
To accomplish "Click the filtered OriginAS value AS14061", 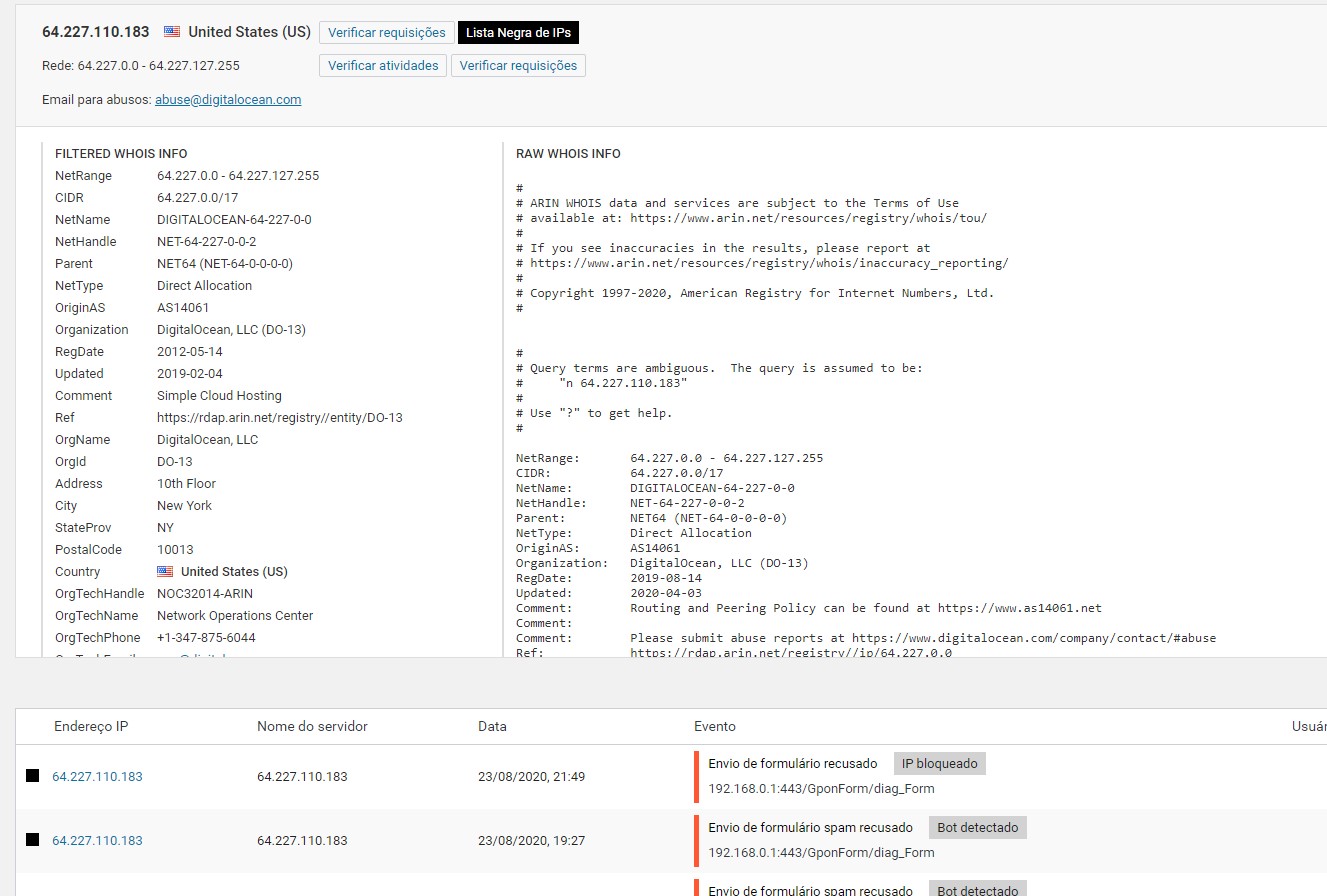I will pyautogui.click(x=183, y=308).
